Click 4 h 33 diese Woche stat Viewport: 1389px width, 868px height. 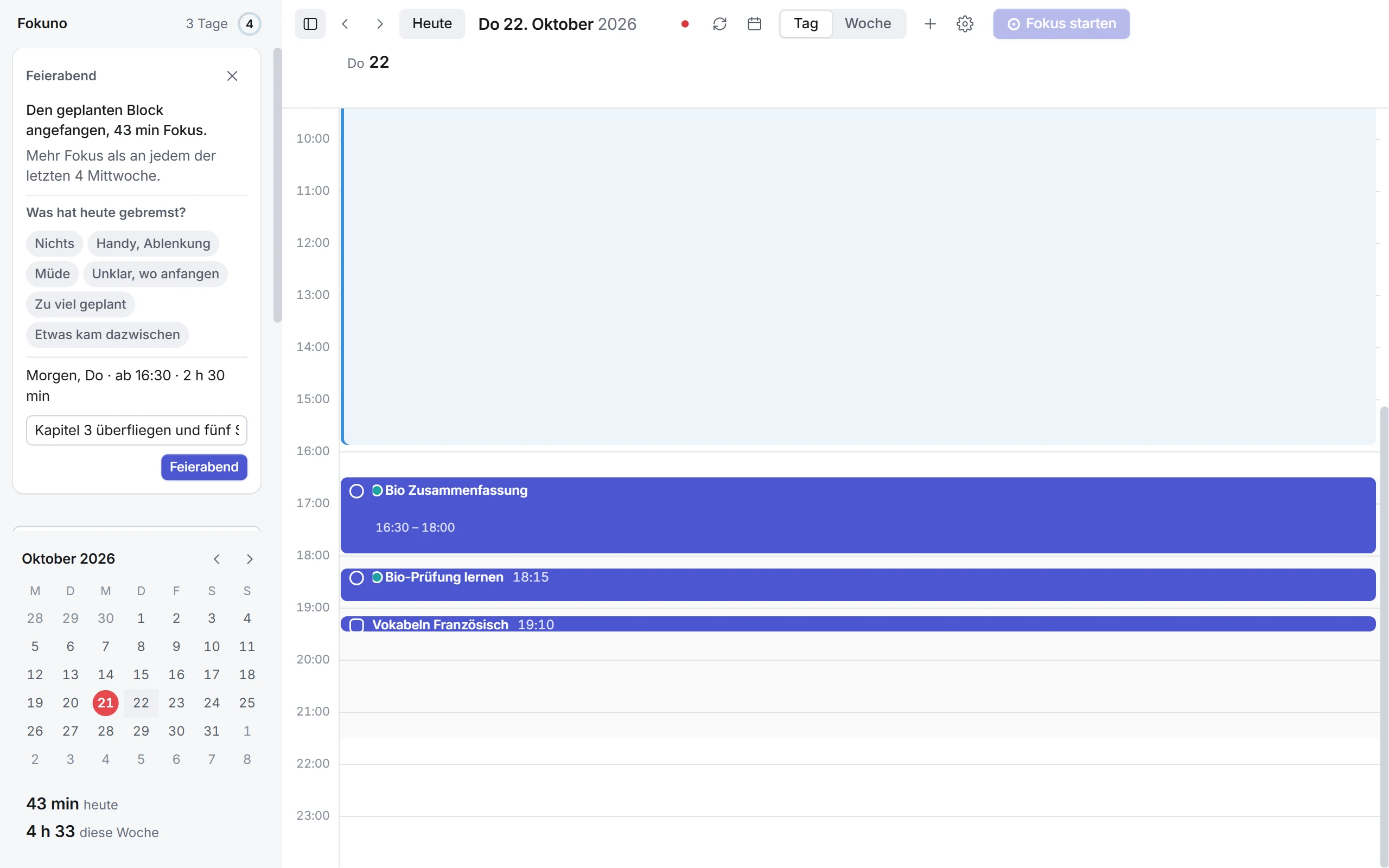point(92,831)
